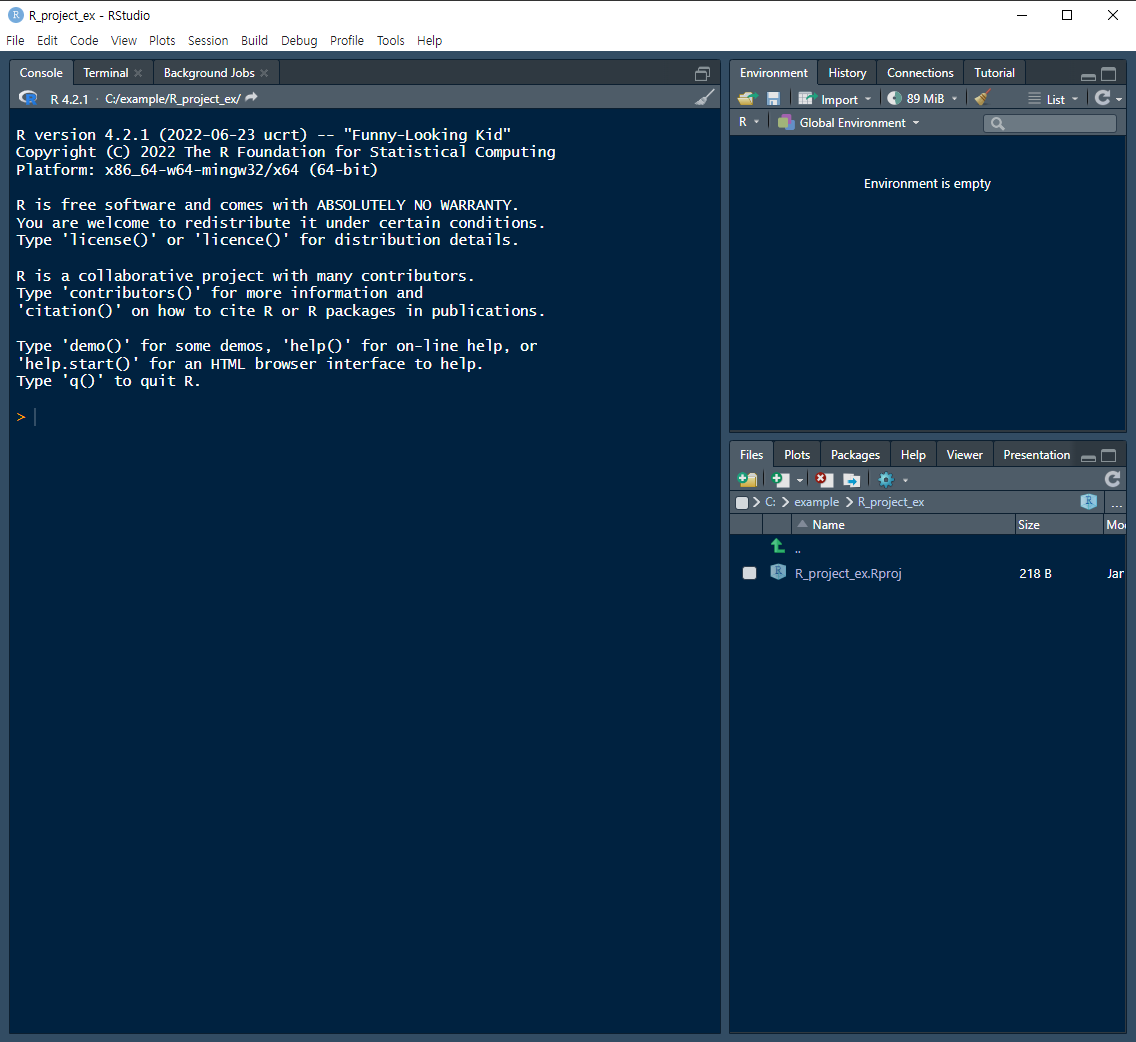This screenshot has height=1042, width=1136.
Task: Open the R_project_ex.Rproj file
Action: click(x=848, y=574)
